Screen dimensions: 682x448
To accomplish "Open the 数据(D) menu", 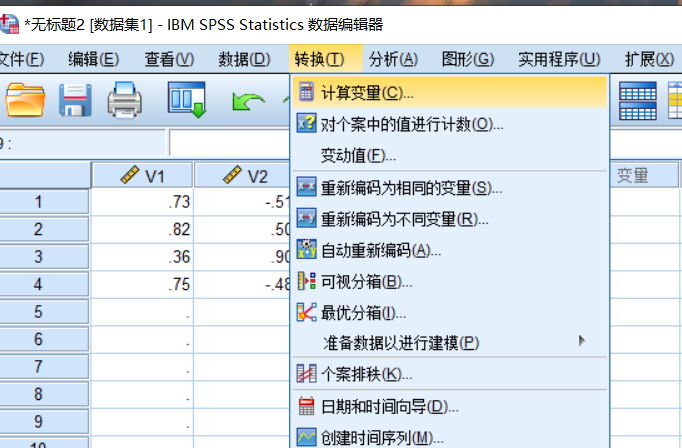I will pyautogui.click(x=244, y=59).
